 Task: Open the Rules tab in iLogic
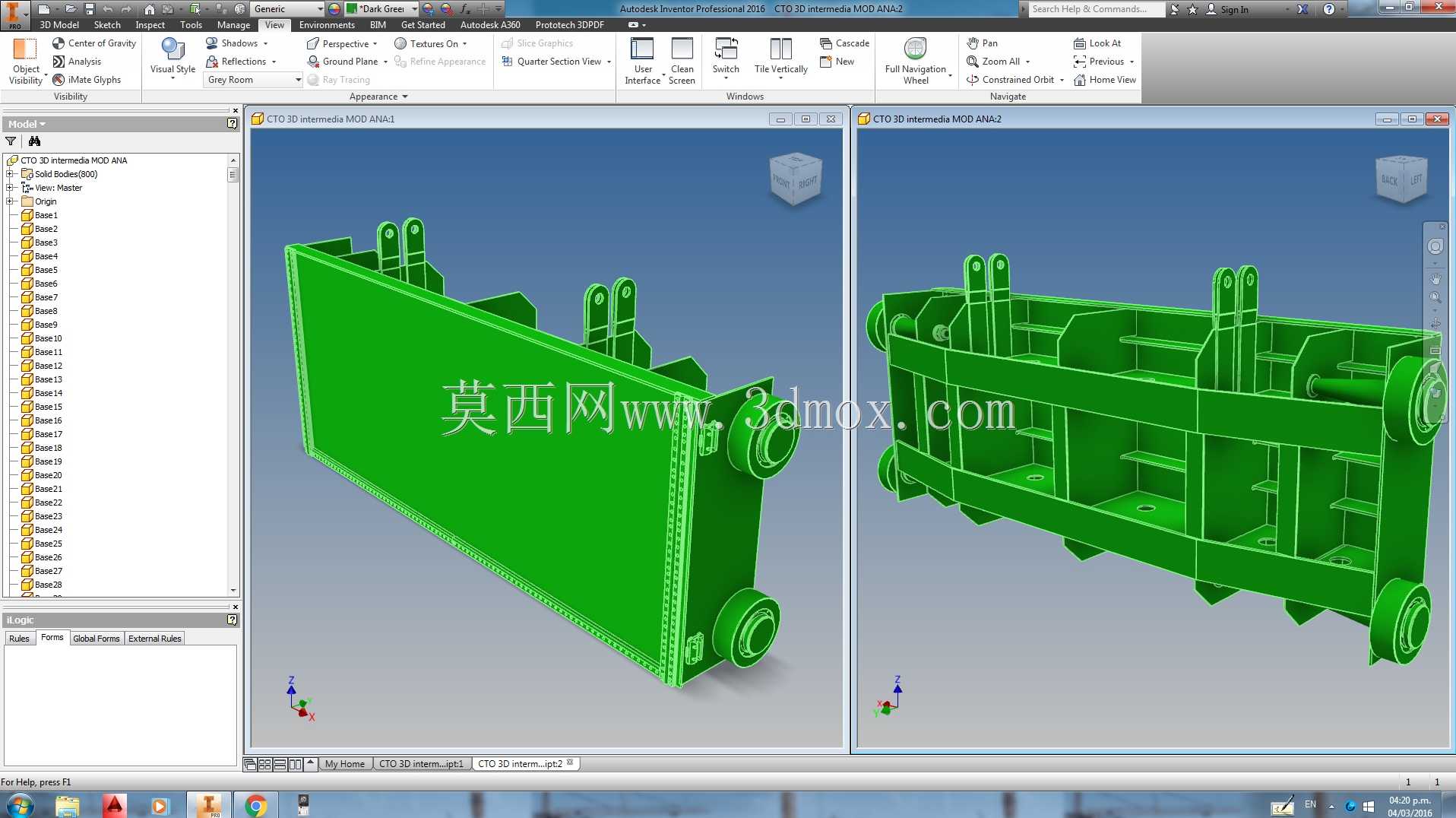point(19,639)
